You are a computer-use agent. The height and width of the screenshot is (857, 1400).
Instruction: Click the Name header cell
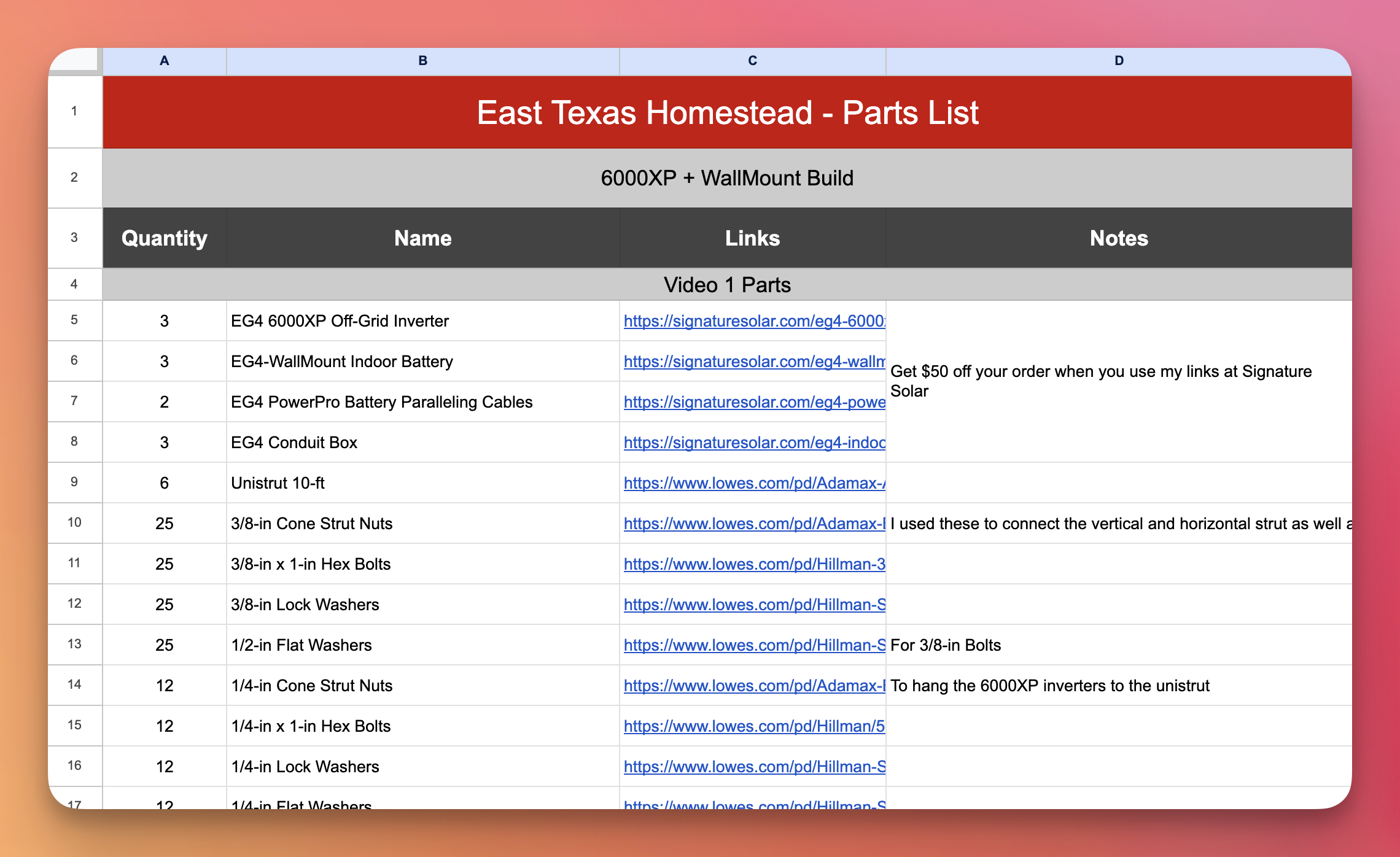[423, 238]
